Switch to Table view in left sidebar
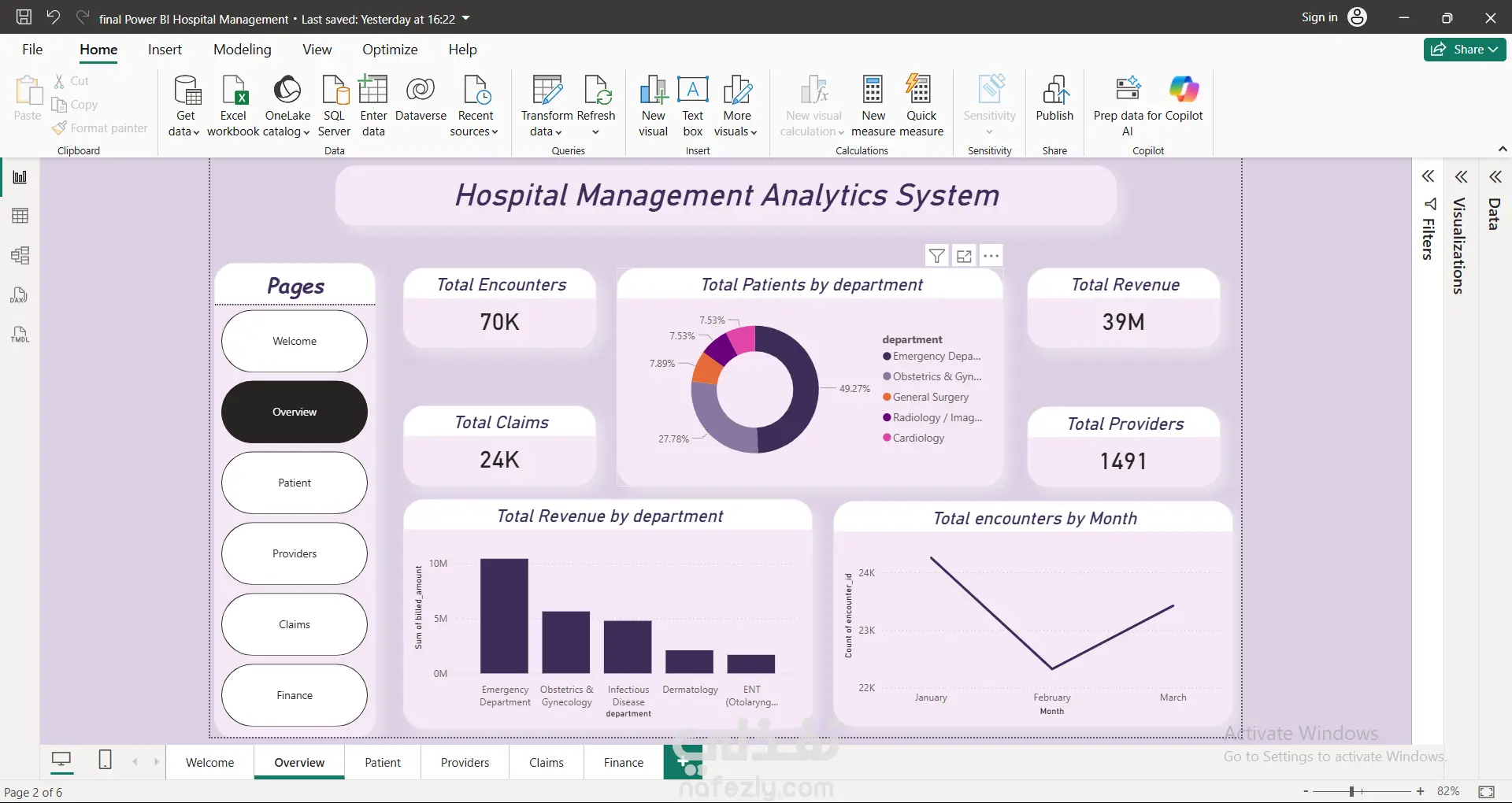Image resolution: width=1512 pixels, height=803 pixels. (x=20, y=216)
